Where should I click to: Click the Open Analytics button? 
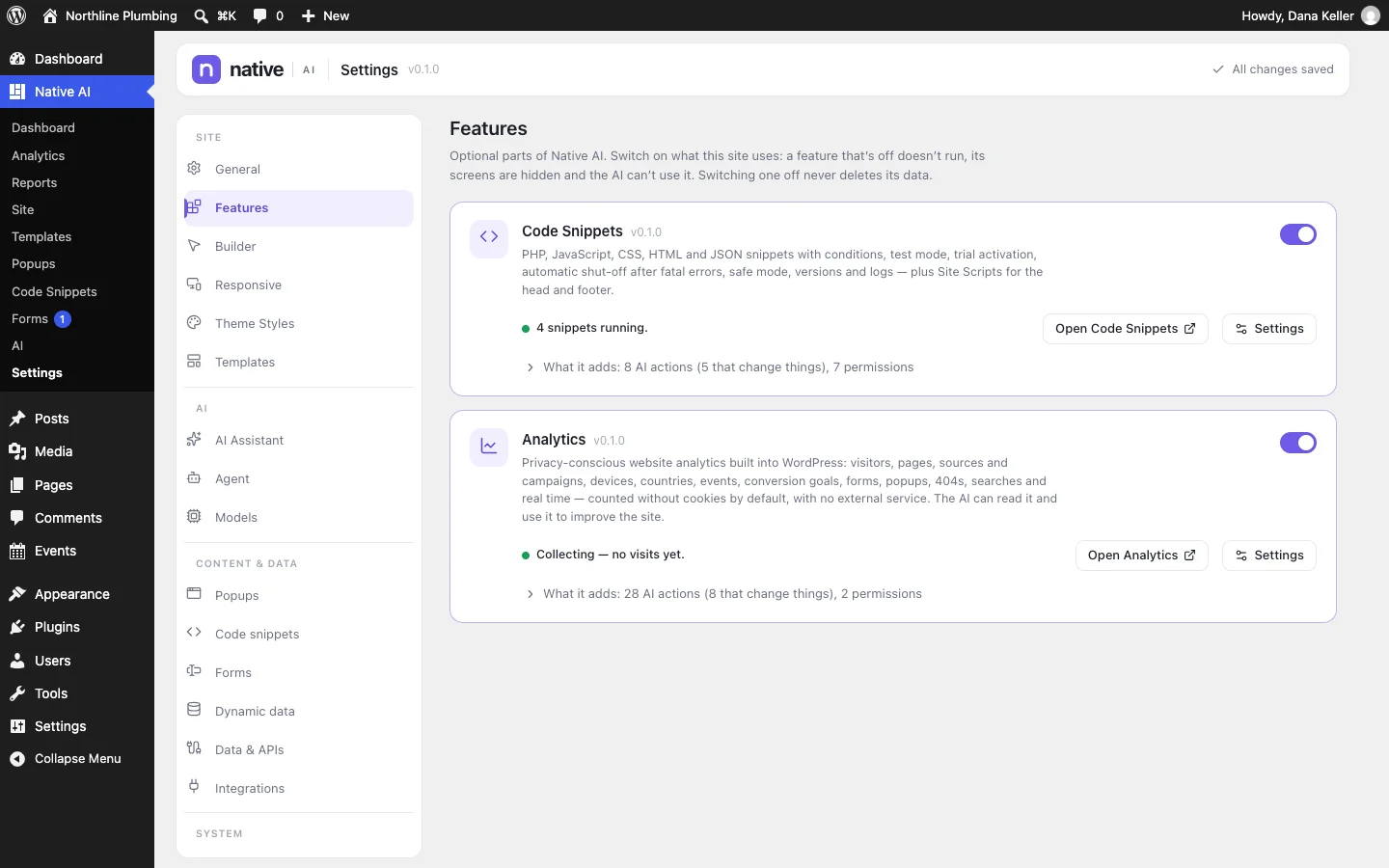point(1141,556)
